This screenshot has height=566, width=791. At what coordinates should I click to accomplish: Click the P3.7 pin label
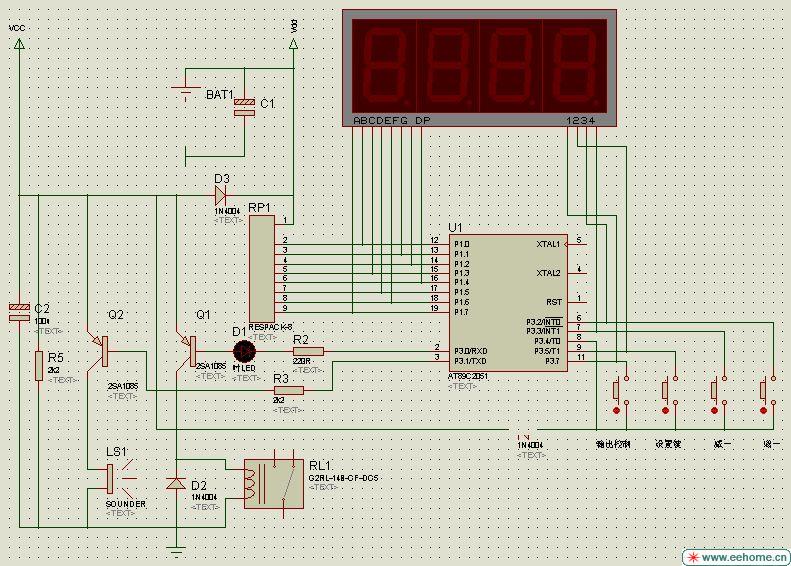click(552, 361)
